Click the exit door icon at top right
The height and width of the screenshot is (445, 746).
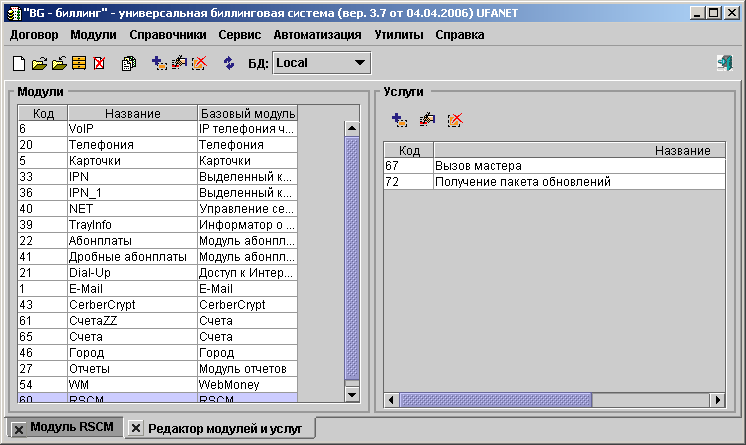pos(724,63)
